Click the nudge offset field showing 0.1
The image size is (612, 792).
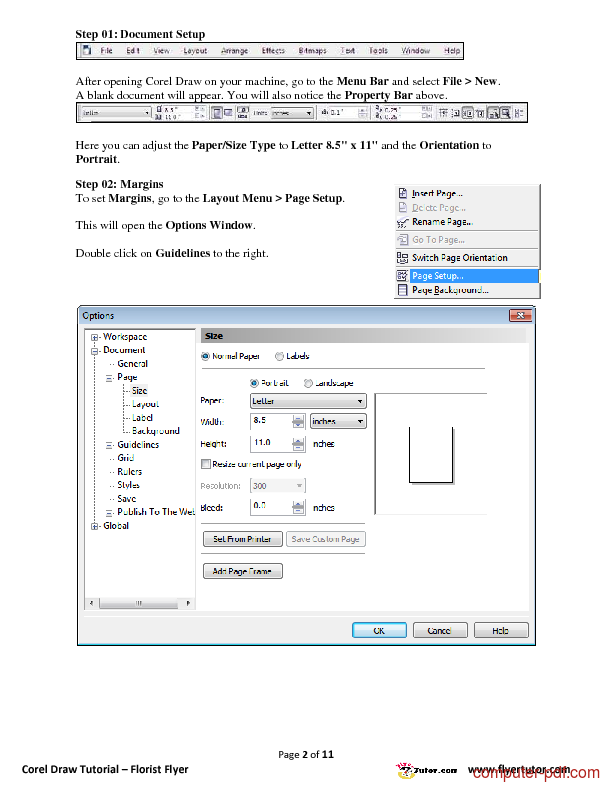pos(343,113)
